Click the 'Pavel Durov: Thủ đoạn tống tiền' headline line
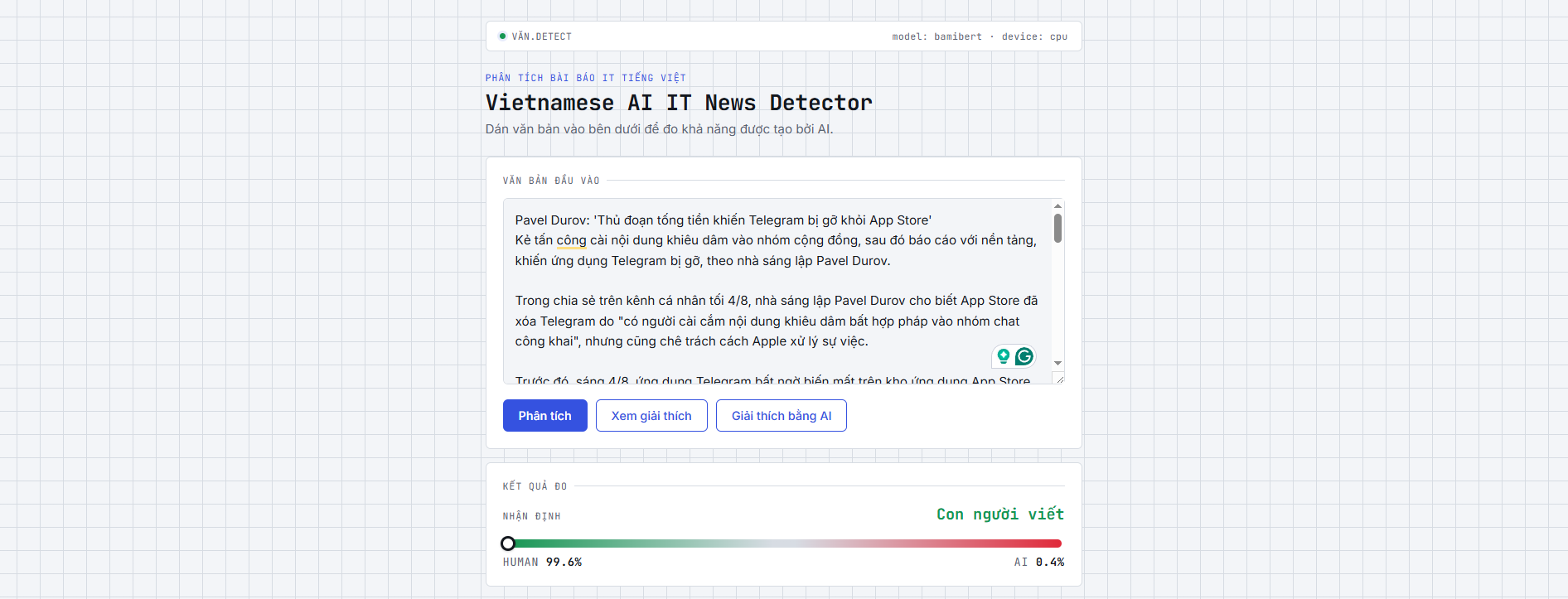 pos(723,220)
